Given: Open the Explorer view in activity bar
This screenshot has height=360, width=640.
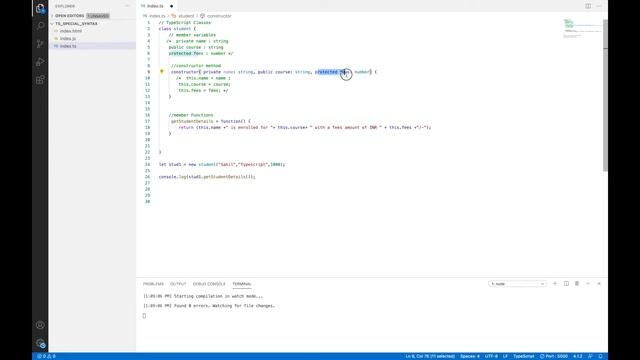Looking at the screenshot, I should (x=40, y=8).
